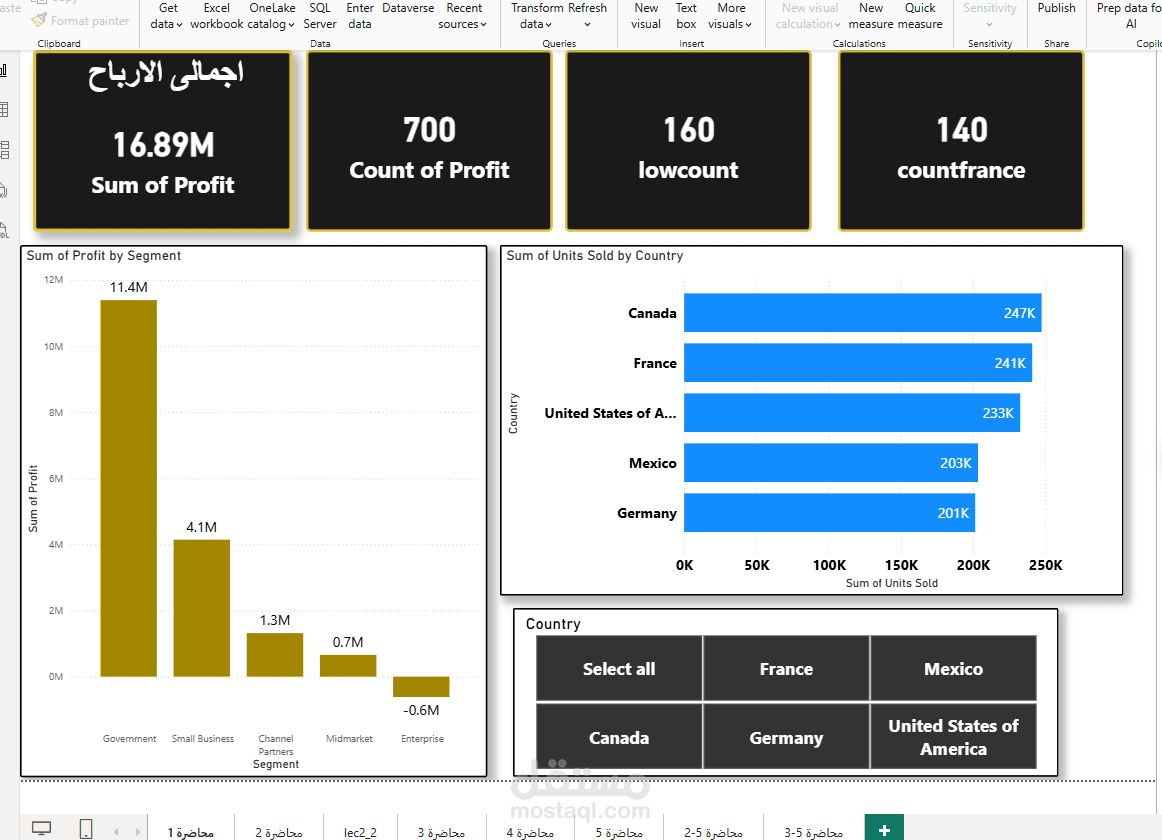Click the 'Country' slicer header text

click(553, 624)
